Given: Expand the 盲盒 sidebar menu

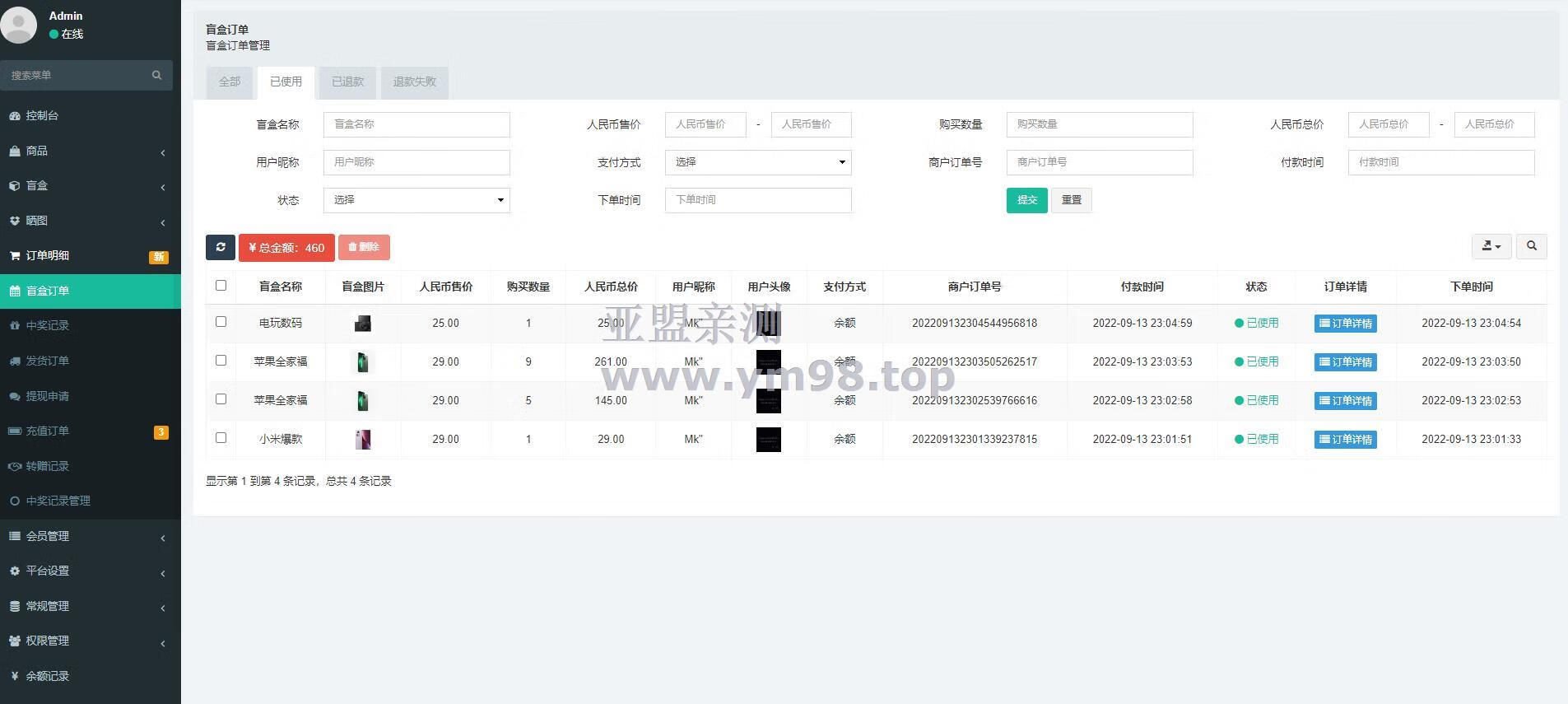Looking at the screenshot, I should coord(91,186).
